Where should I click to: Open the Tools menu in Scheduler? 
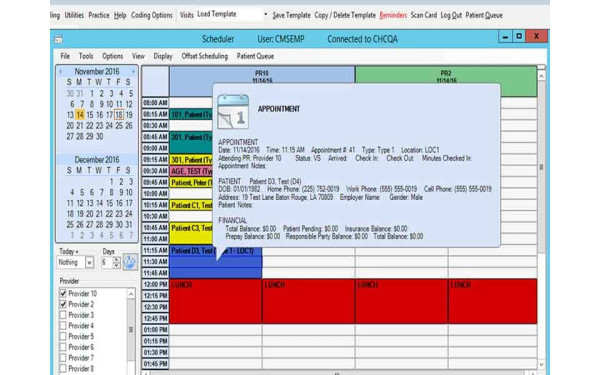point(86,56)
